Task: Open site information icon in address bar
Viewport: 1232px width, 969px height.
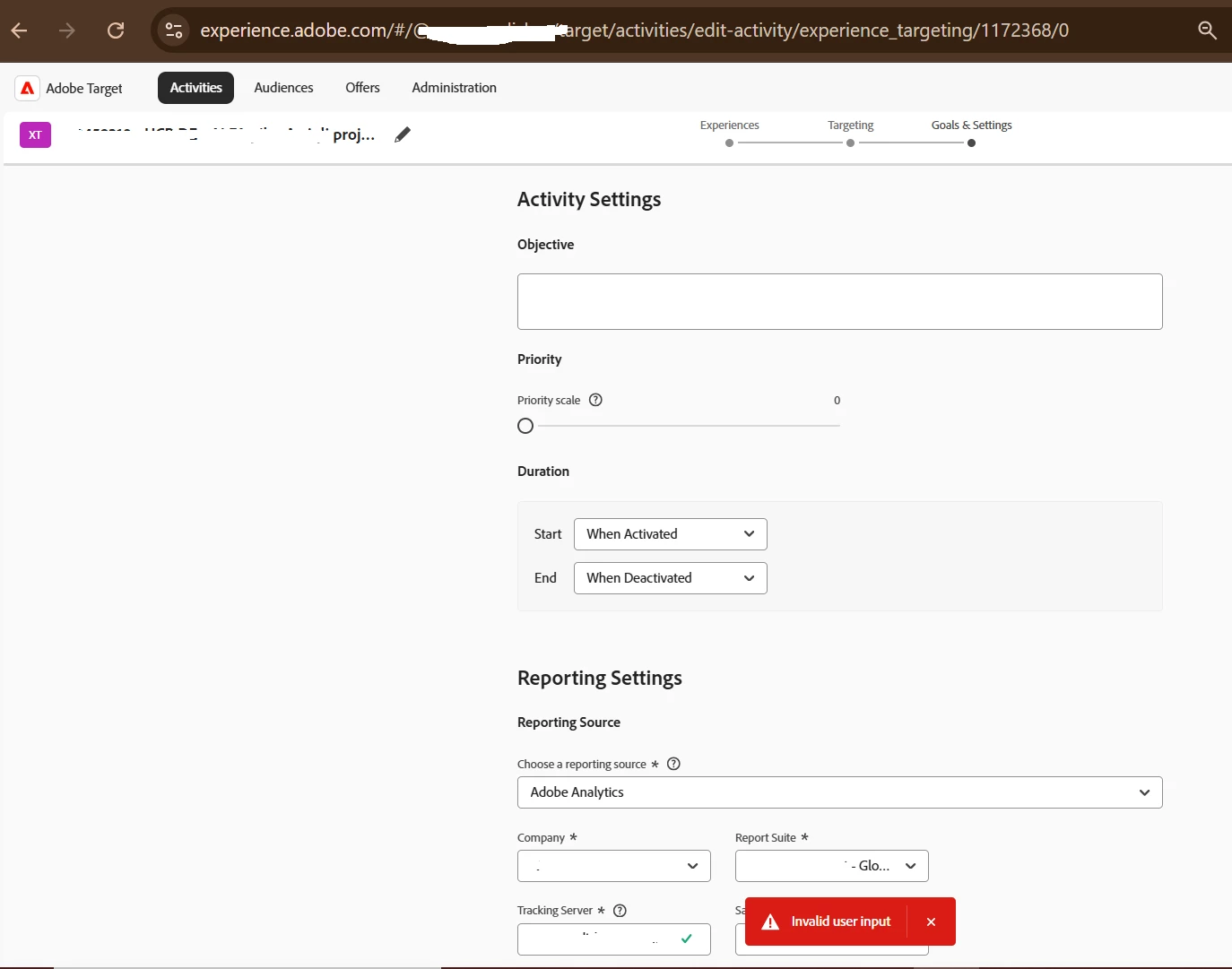Action: tap(174, 30)
